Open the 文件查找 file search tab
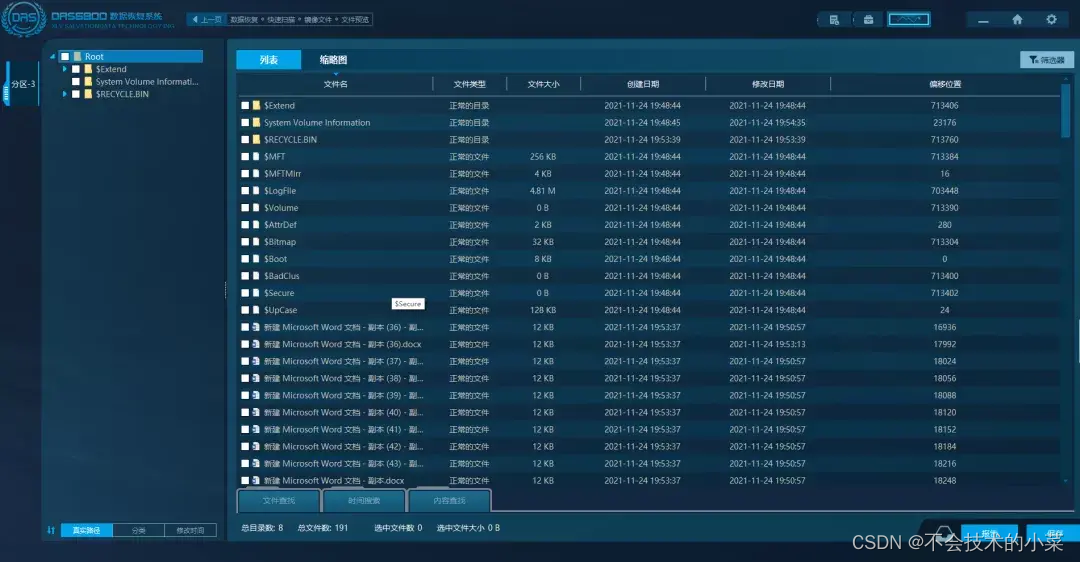 [x=278, y=501]
